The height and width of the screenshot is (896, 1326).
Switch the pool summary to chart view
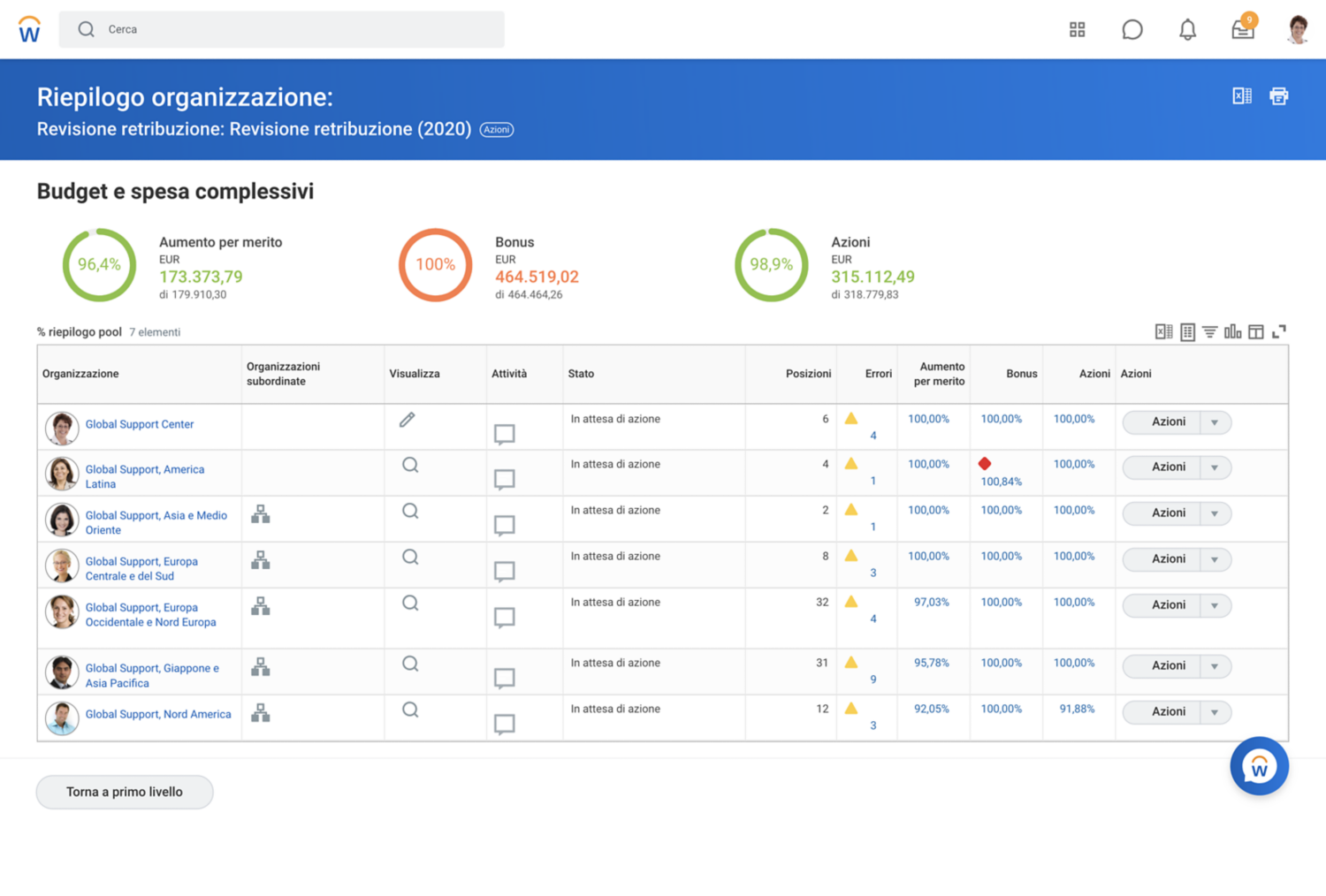(x=1233, y=331)
